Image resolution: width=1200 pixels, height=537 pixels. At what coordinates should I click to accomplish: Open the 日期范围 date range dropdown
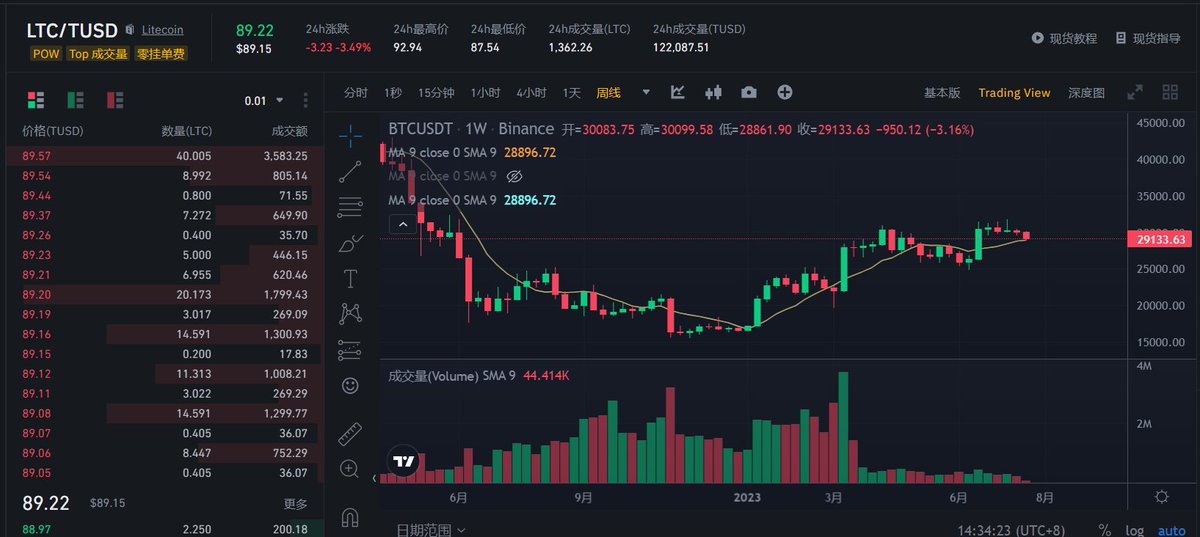[x=430, y=529]
